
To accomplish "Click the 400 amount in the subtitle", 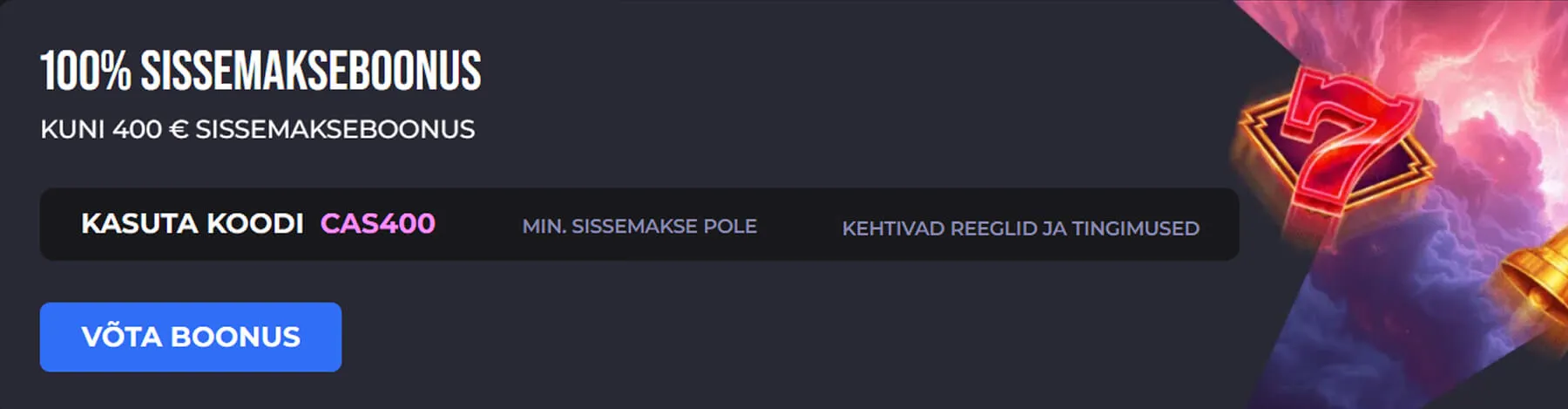I will tap(137, 129).
